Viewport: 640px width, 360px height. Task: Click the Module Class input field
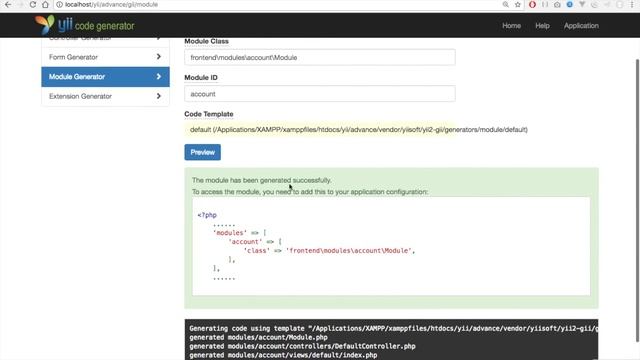coord(320,58)
